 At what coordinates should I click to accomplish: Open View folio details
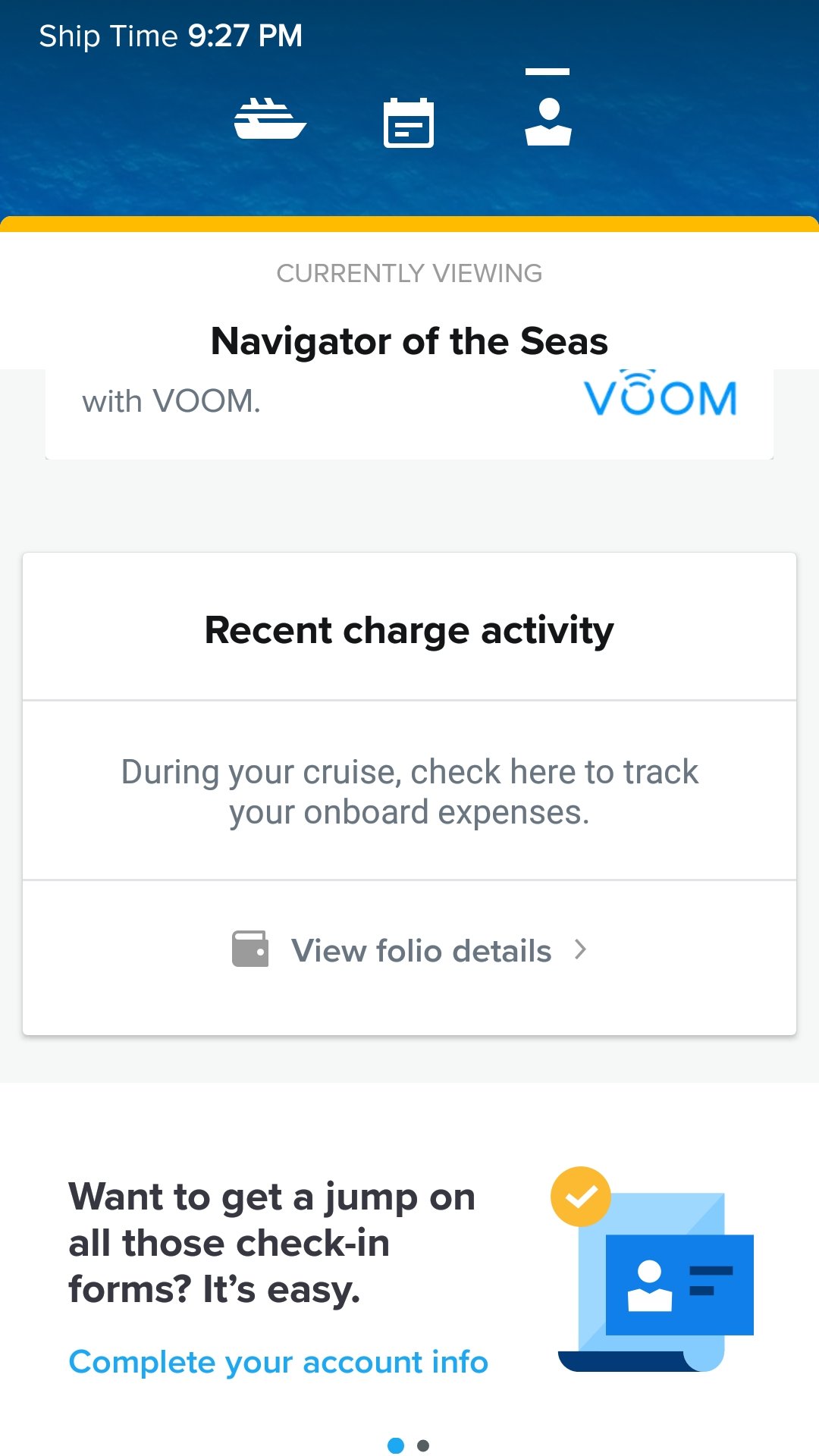pyautogui.click(x=409, y=950)
